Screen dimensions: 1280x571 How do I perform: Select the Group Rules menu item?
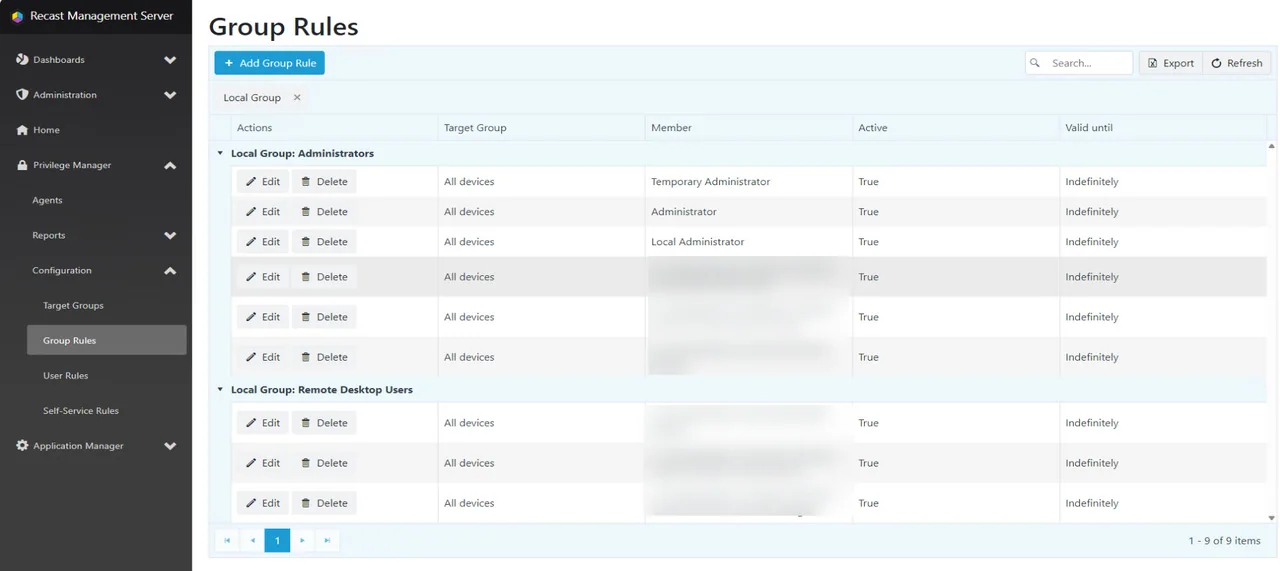coord(107,340)
